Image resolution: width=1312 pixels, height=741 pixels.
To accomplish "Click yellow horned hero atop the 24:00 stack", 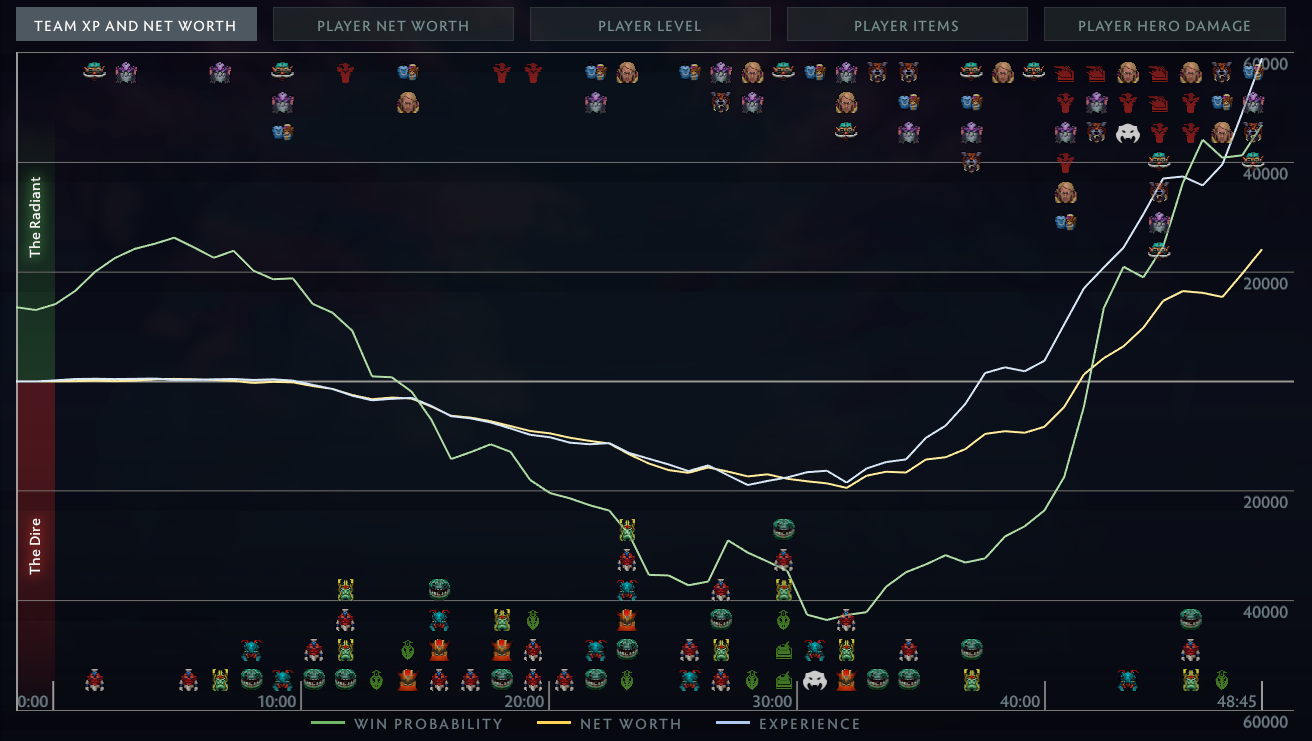I will pos(627,529).
